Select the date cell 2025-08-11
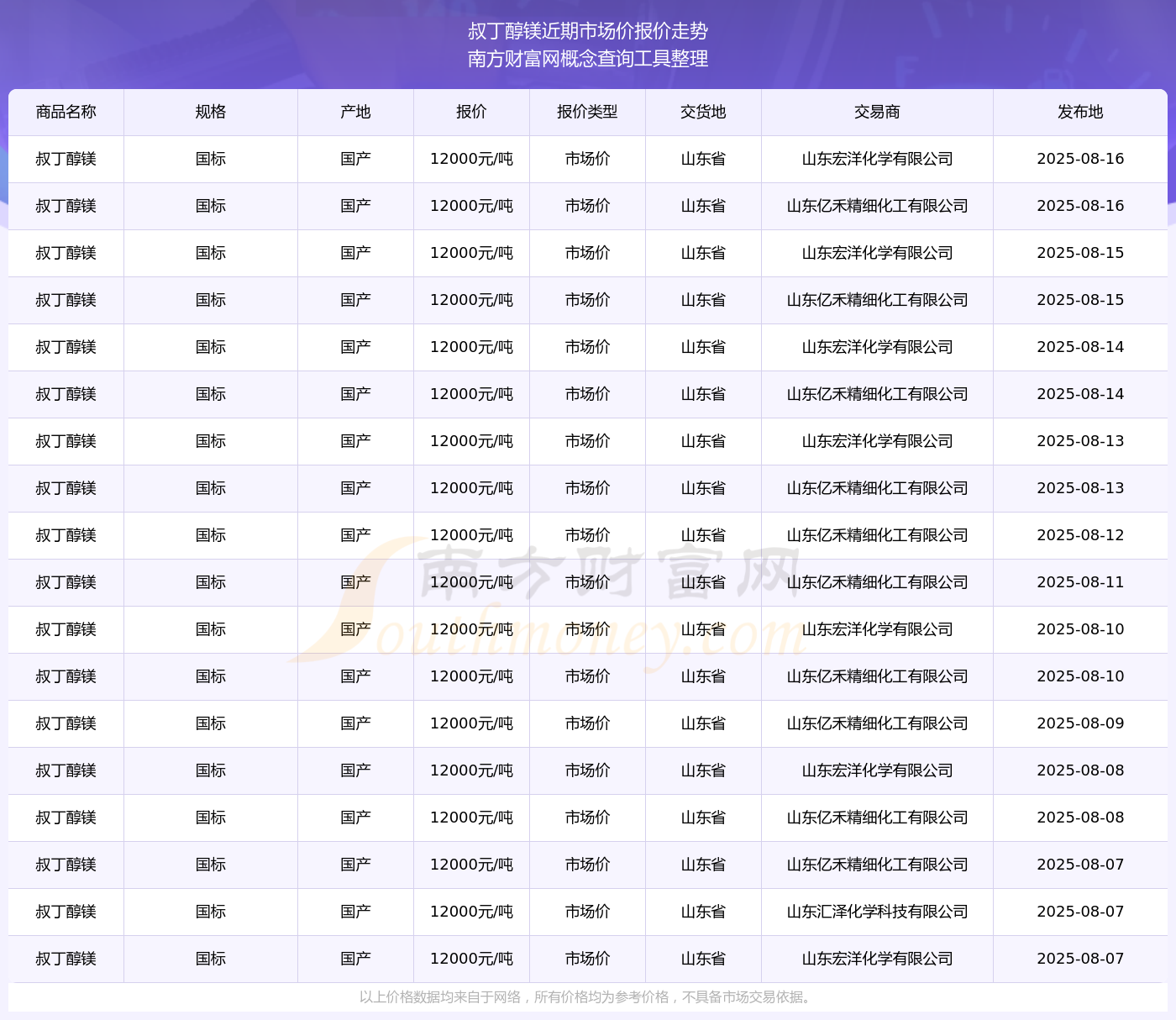Screen dimensions: 1176x1020 1080,582
